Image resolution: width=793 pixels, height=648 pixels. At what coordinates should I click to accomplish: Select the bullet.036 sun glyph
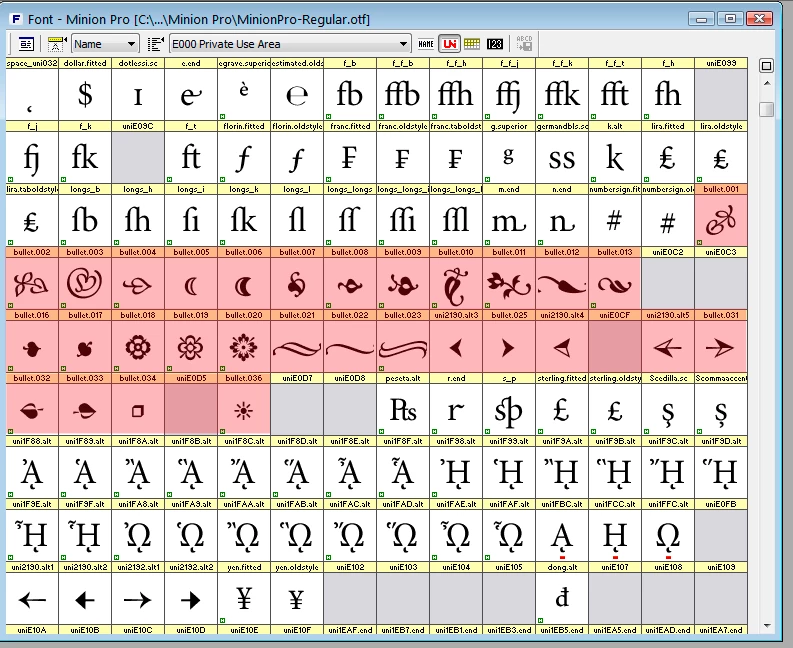[x=244, y=409]
